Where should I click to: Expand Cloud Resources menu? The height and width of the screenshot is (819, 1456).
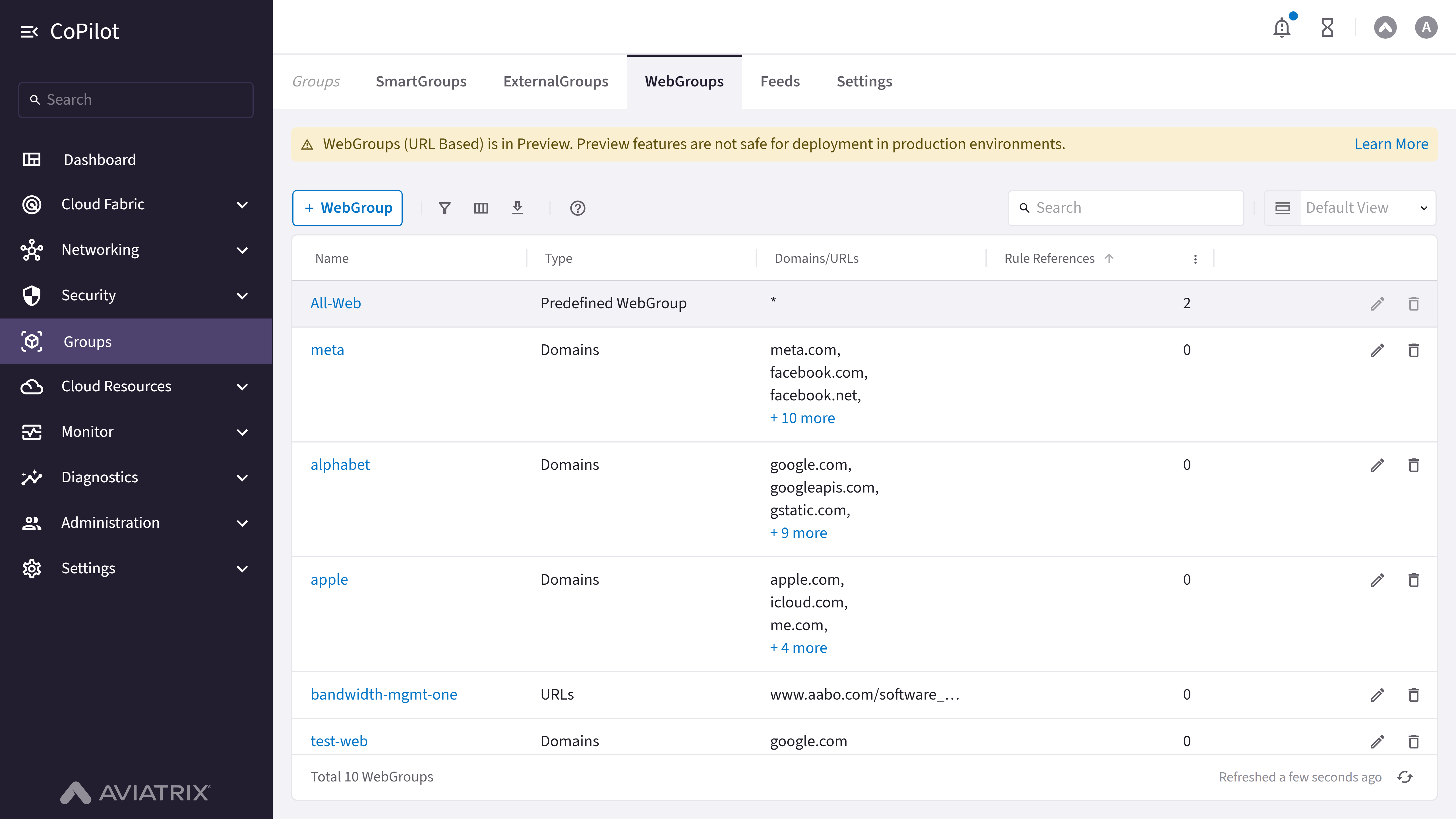pos(136,387)
